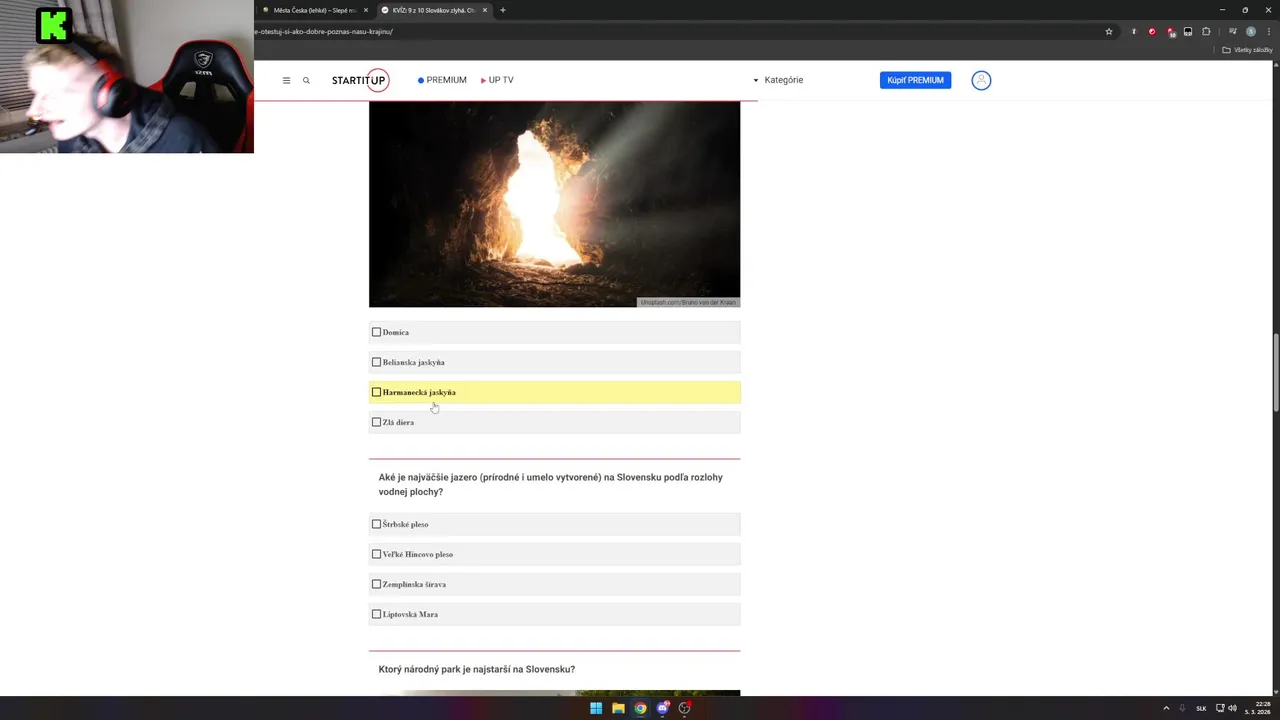Click microphone icon in system tray
The width and height of the screenshot is (1280, 720).
tap(1182, 708)
